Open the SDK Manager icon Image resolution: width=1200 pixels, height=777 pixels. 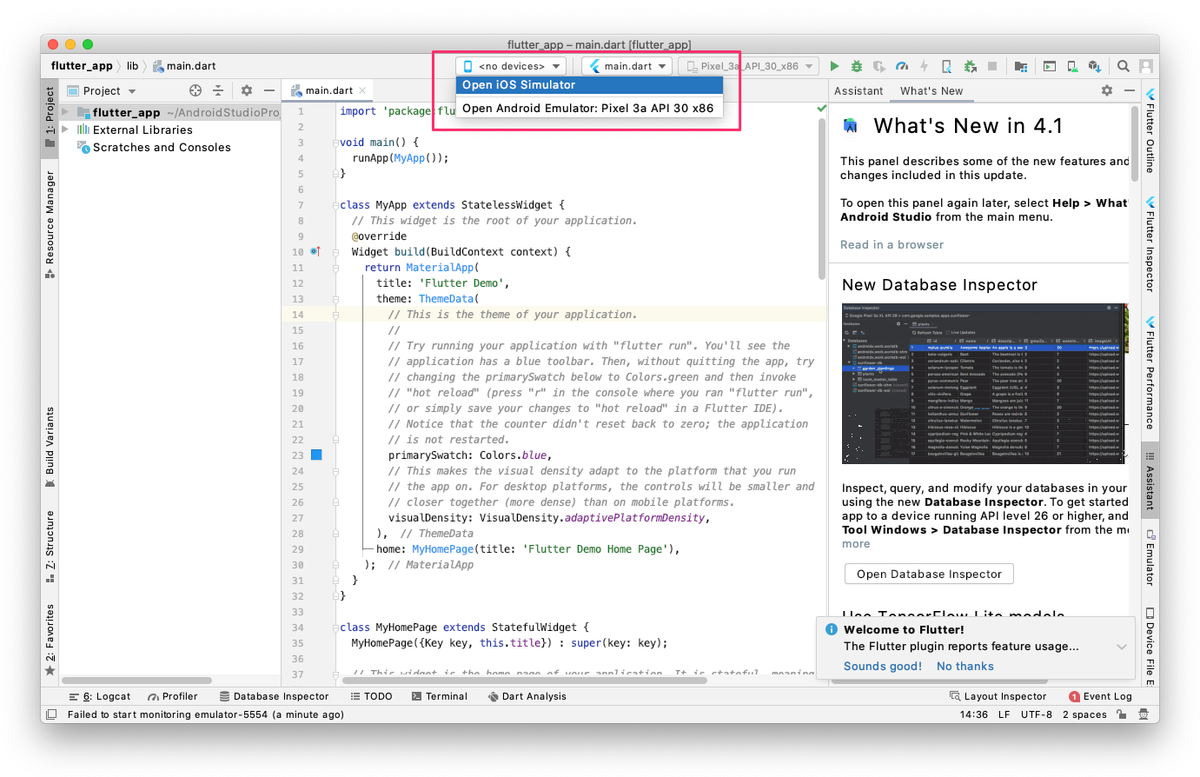[1095, 66]
